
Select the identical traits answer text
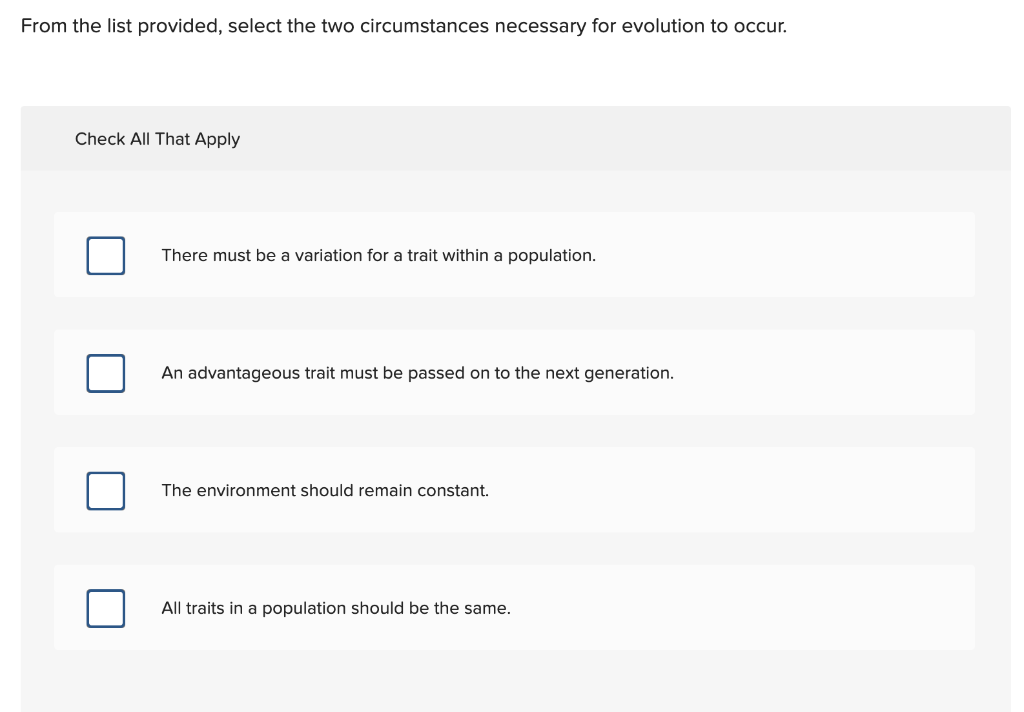[335, 608]
